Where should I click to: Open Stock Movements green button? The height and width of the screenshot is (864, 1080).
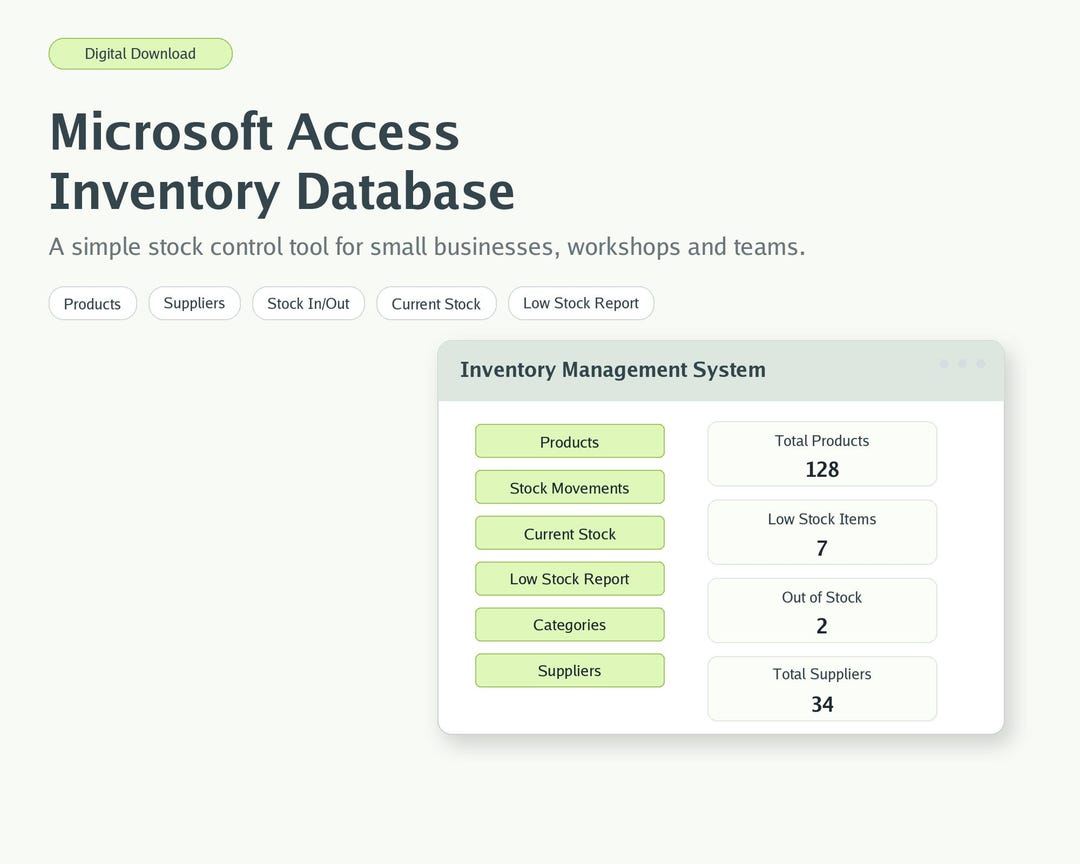tap(570, 488)
